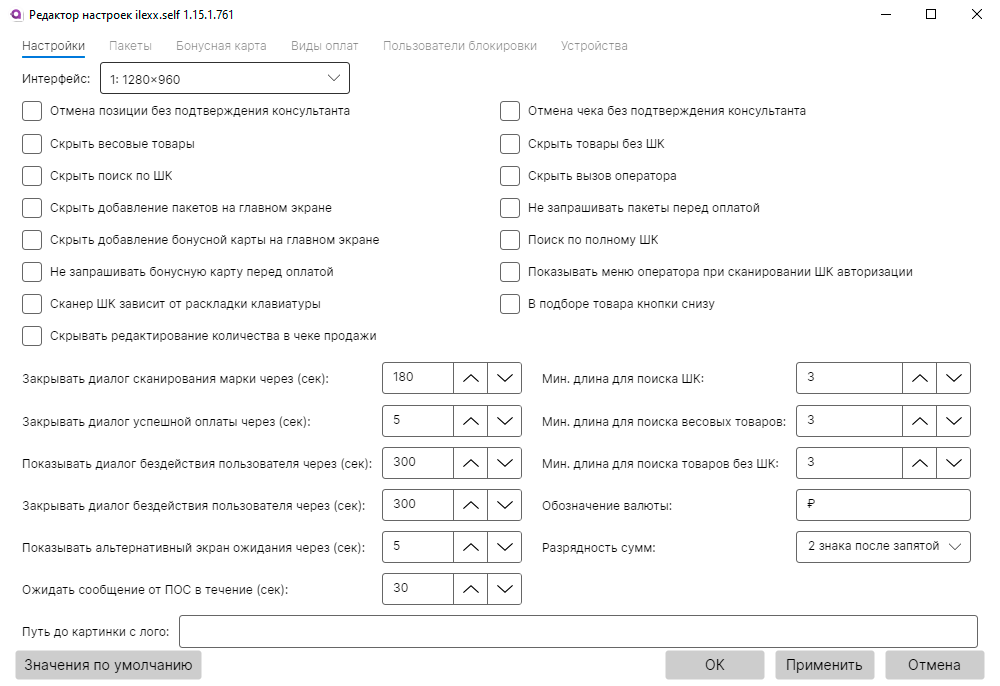Decrease the user inactivity dialog show delay
Screen dimensions: 1000x686
click(x=504, y=462)
